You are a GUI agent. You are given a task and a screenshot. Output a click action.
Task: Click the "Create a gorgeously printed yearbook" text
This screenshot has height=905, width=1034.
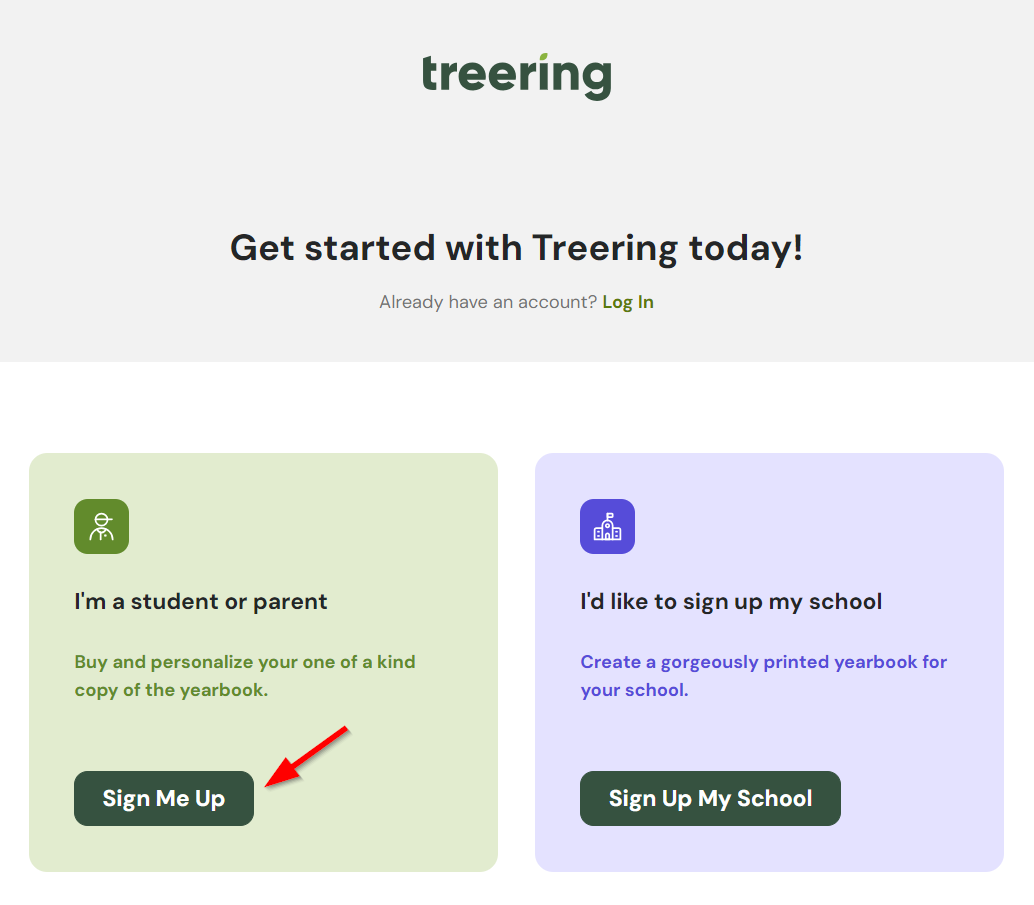(763, 662)
